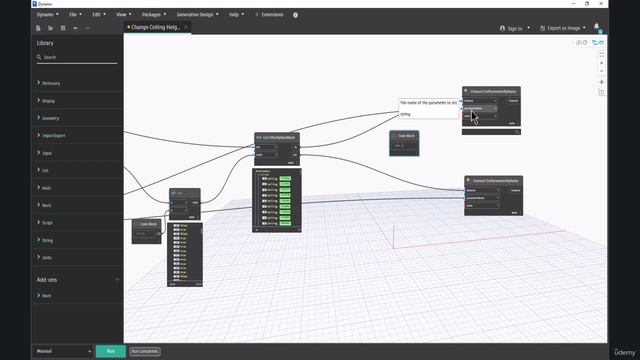Click parameterName port on upper SetParameterByName node
Image resolution: width=640 pixels, height=360 pixels.
coord(480,109)
